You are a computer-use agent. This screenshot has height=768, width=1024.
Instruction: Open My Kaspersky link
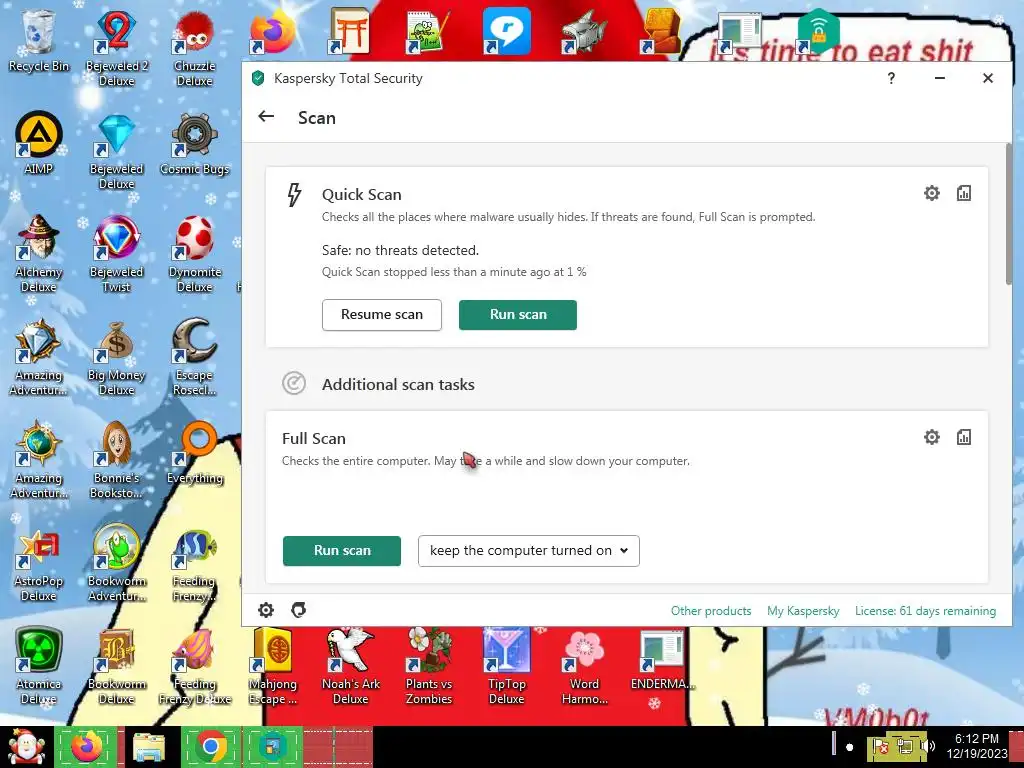tap(803, 611)
